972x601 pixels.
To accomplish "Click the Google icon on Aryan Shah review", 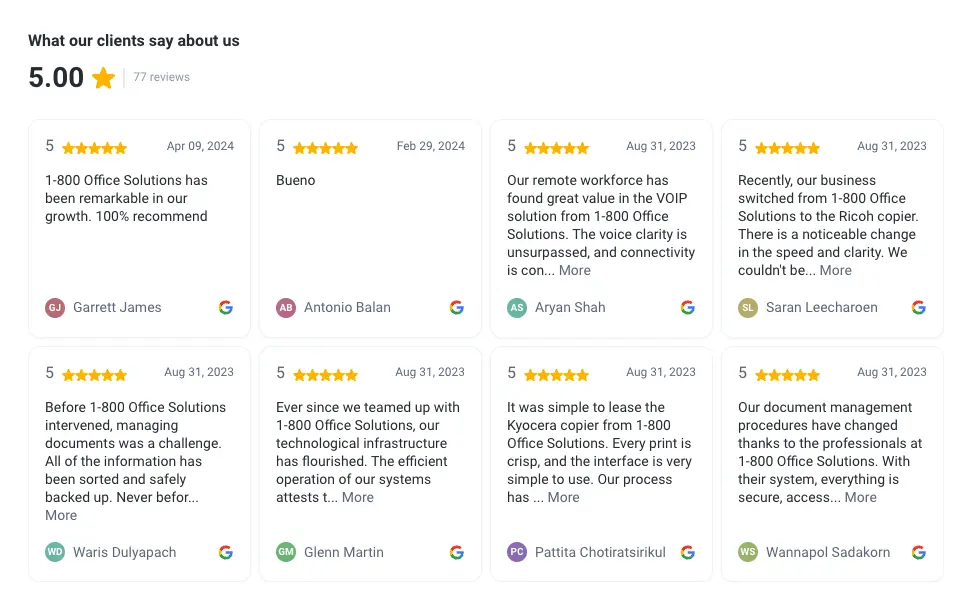I will tap(687, 307).
